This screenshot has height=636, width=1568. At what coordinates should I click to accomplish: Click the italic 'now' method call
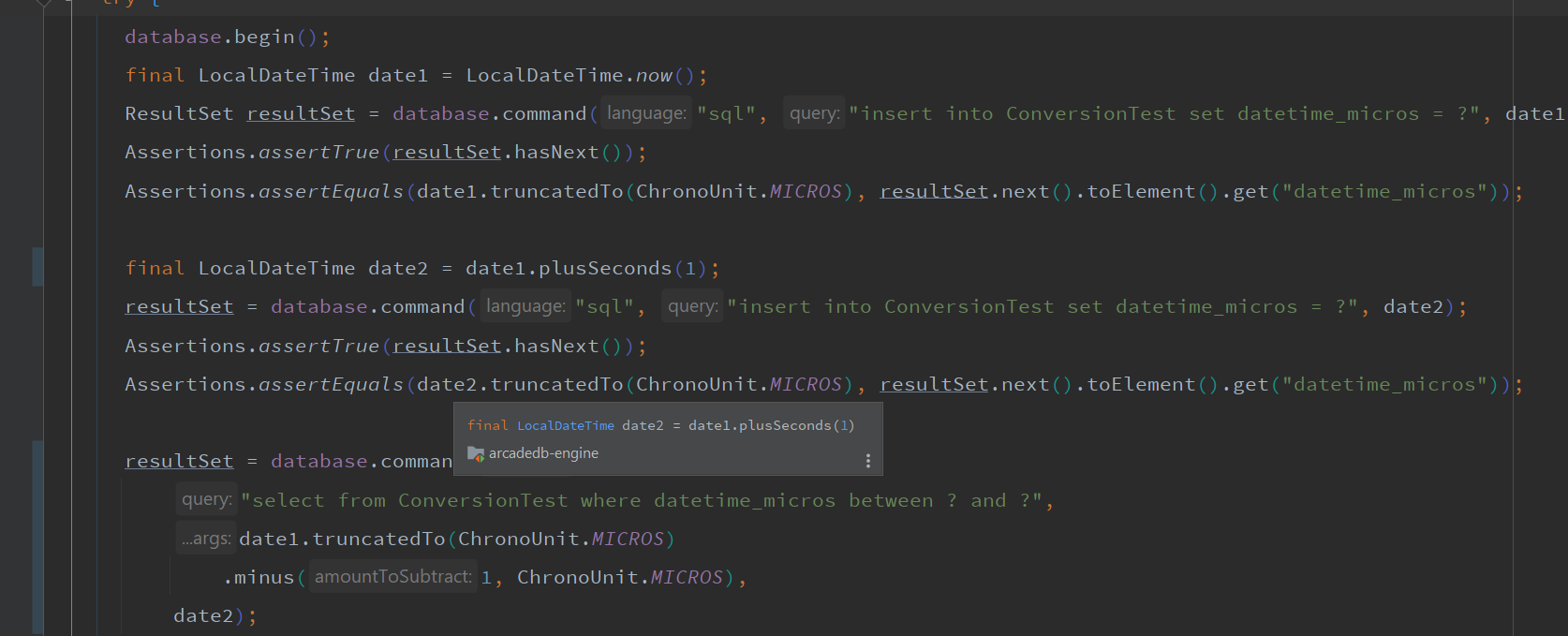(654, 76)
